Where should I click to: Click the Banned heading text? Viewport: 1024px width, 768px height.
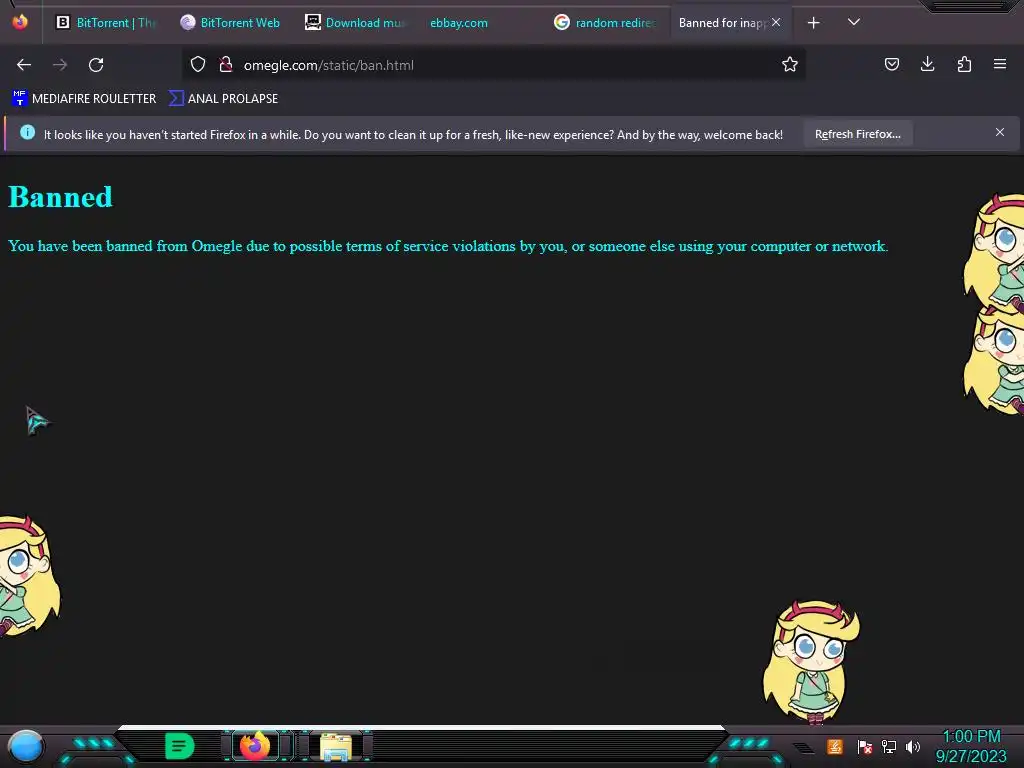[x=60, y=197]
